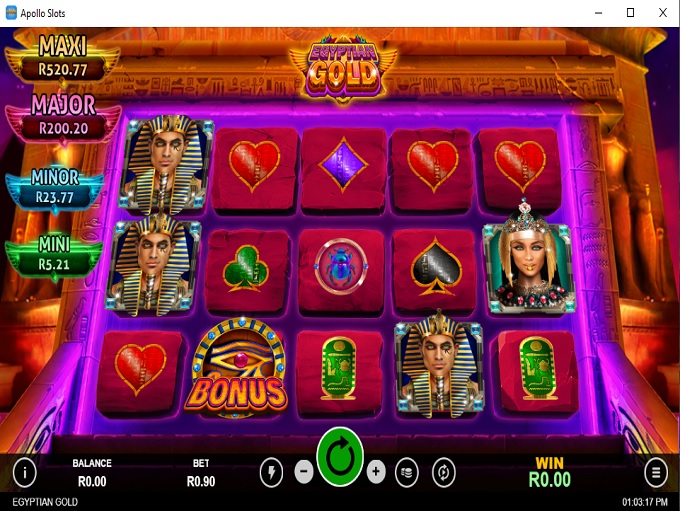Click the MINI jackpot badge
This screenshot has height=511, width=680.
(x=54, y=256)
